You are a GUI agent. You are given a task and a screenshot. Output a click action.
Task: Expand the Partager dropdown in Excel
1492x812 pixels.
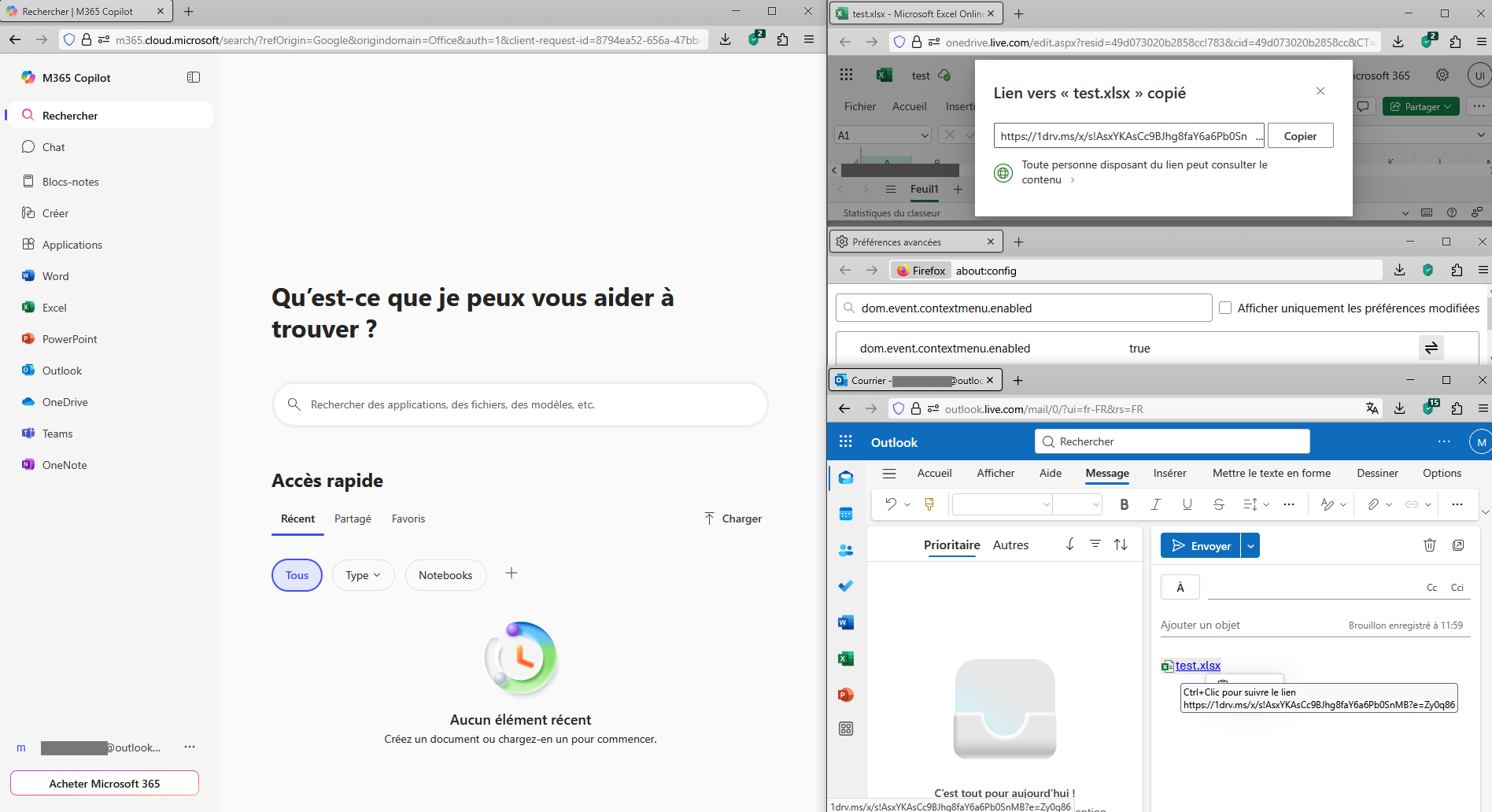1448,106
